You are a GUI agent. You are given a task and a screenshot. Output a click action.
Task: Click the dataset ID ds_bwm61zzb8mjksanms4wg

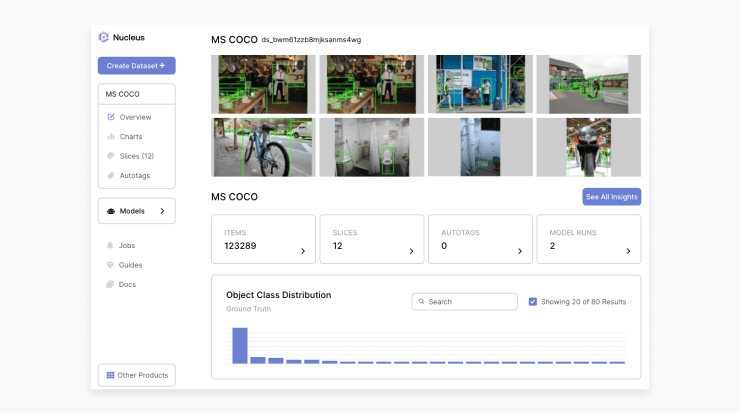311,40
